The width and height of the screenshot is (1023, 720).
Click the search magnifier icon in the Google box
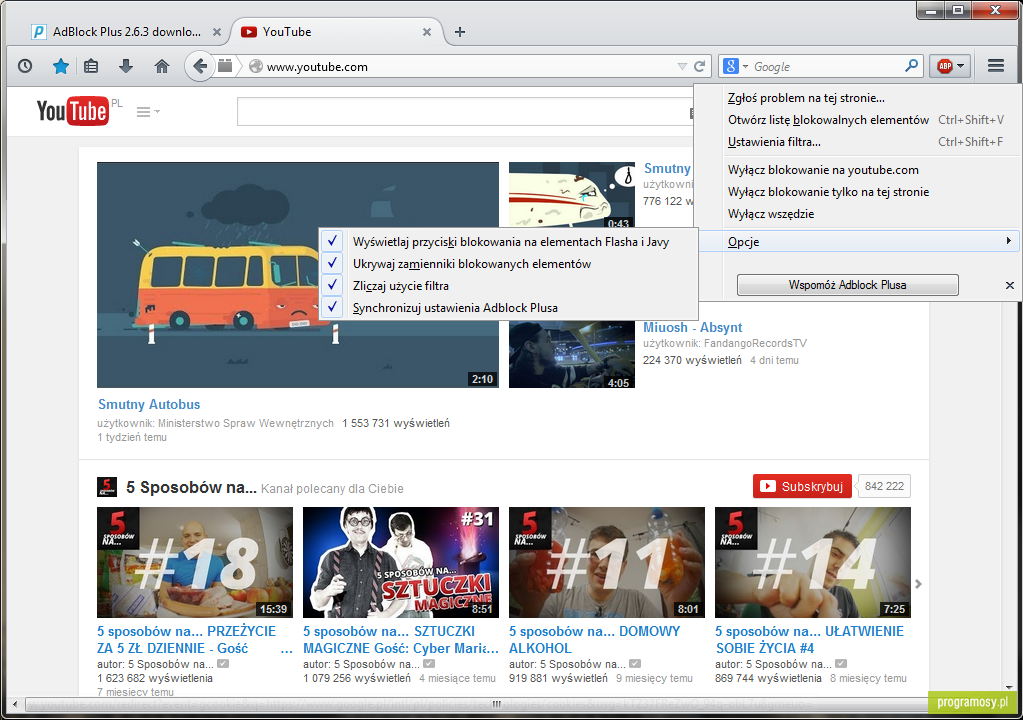(911, 66)
